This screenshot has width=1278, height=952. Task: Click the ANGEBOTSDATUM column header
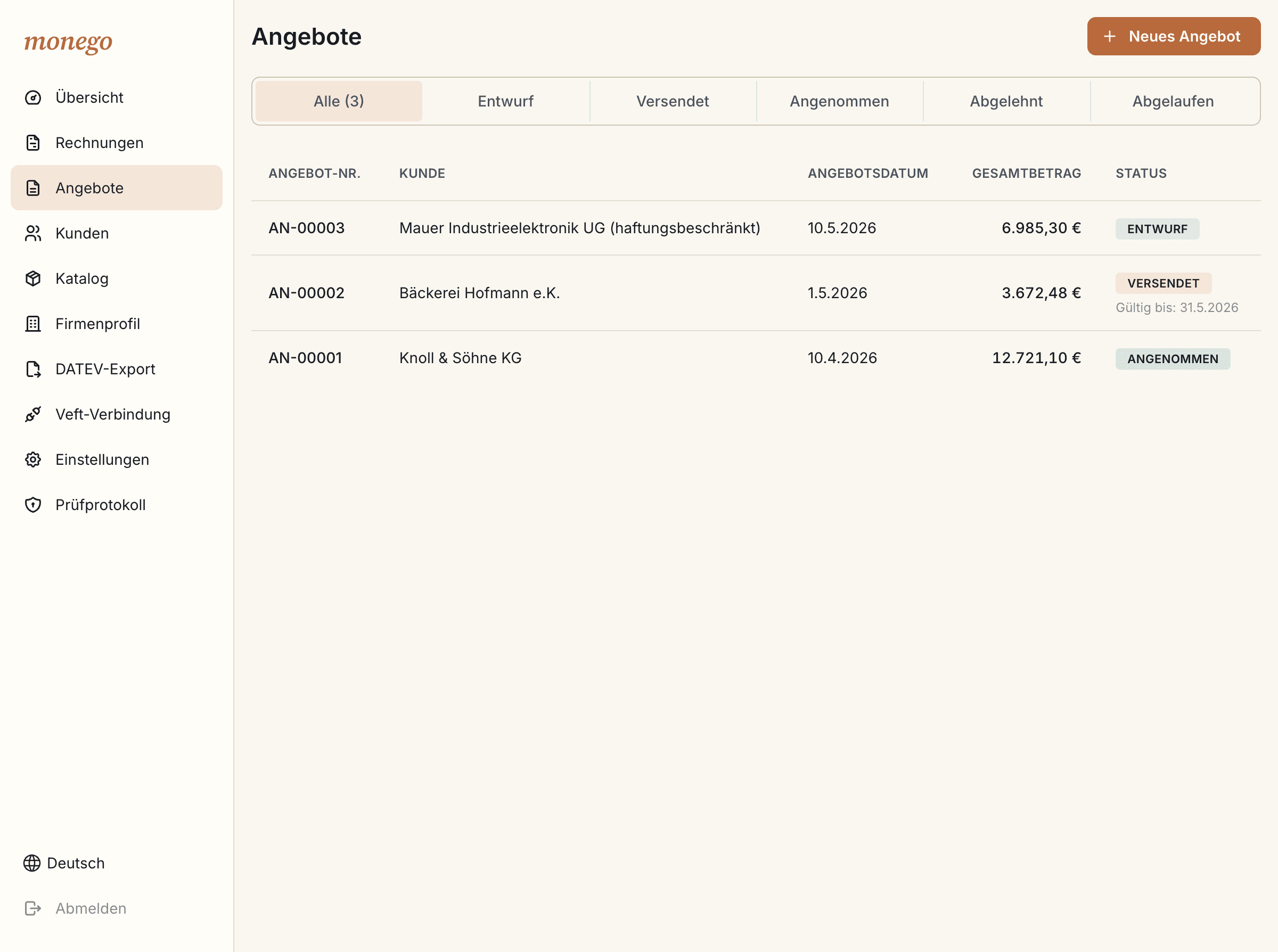[868, 174]
